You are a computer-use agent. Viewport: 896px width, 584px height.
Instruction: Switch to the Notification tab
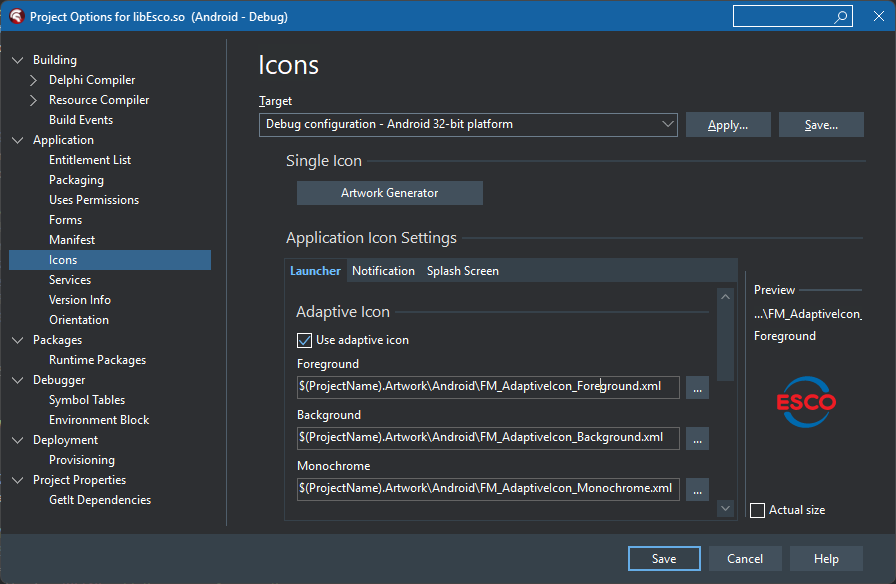[383, 271]
